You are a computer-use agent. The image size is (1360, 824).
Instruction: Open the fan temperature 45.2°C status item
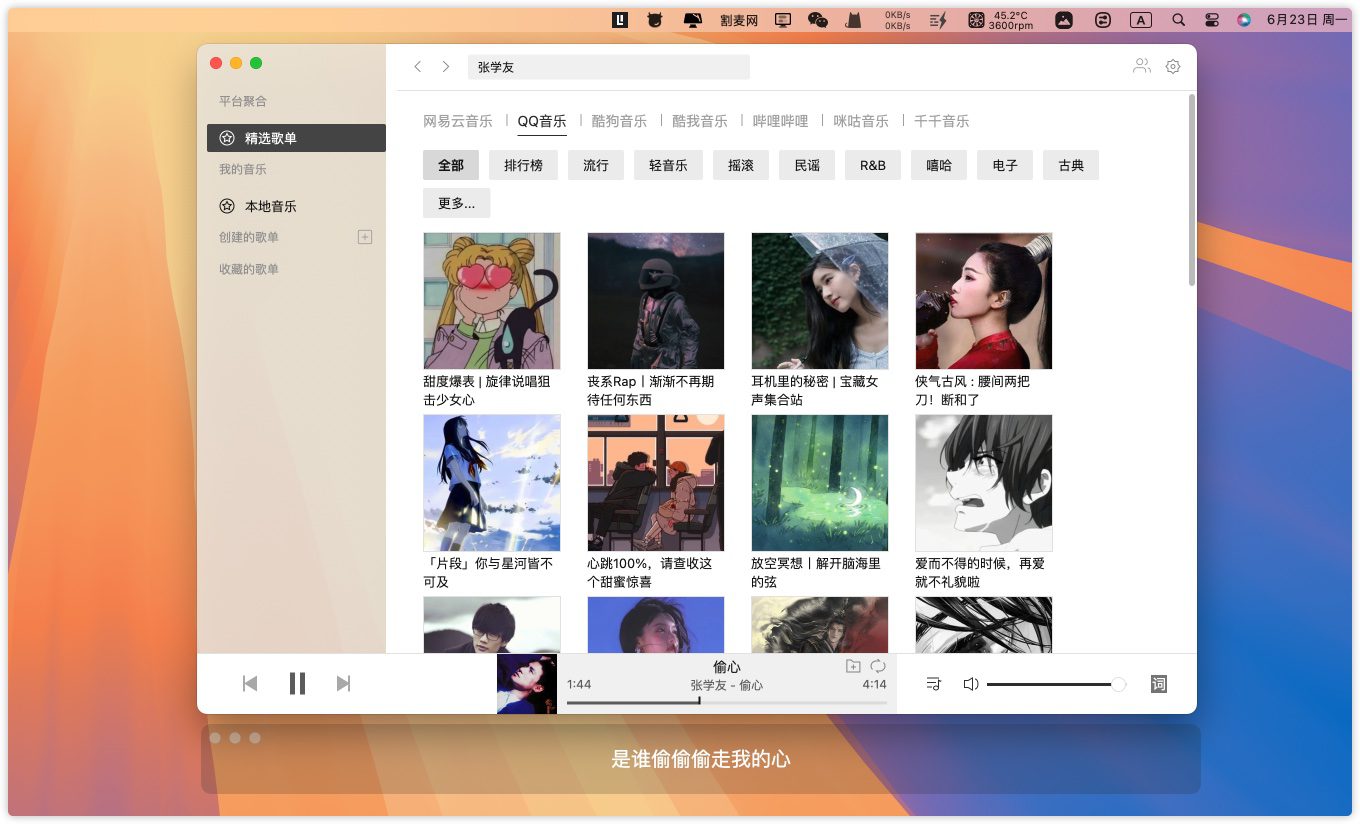[1000, 19]
